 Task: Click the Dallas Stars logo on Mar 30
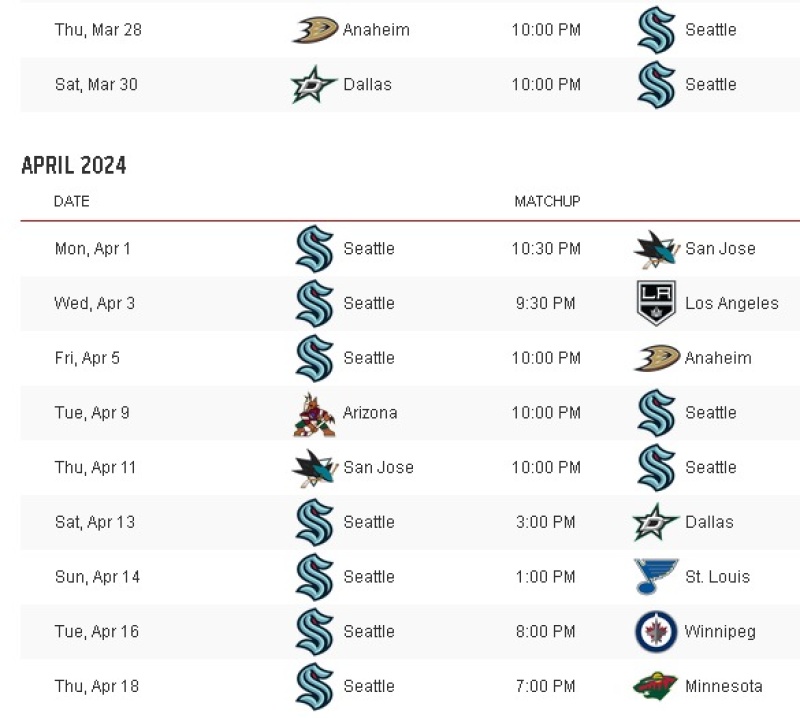[x=313, y=85]
